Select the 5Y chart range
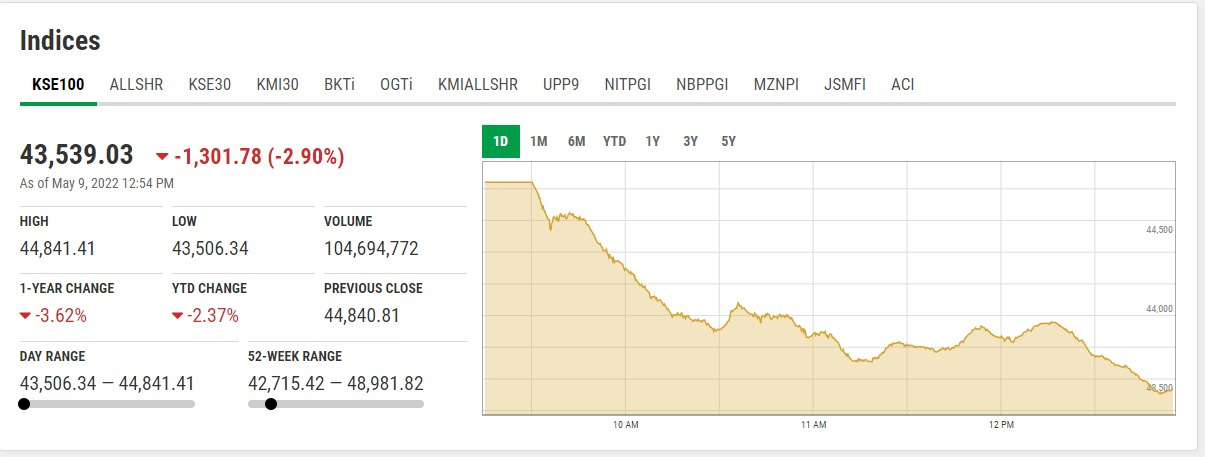 pyautogui.click(x=728, y=142)
